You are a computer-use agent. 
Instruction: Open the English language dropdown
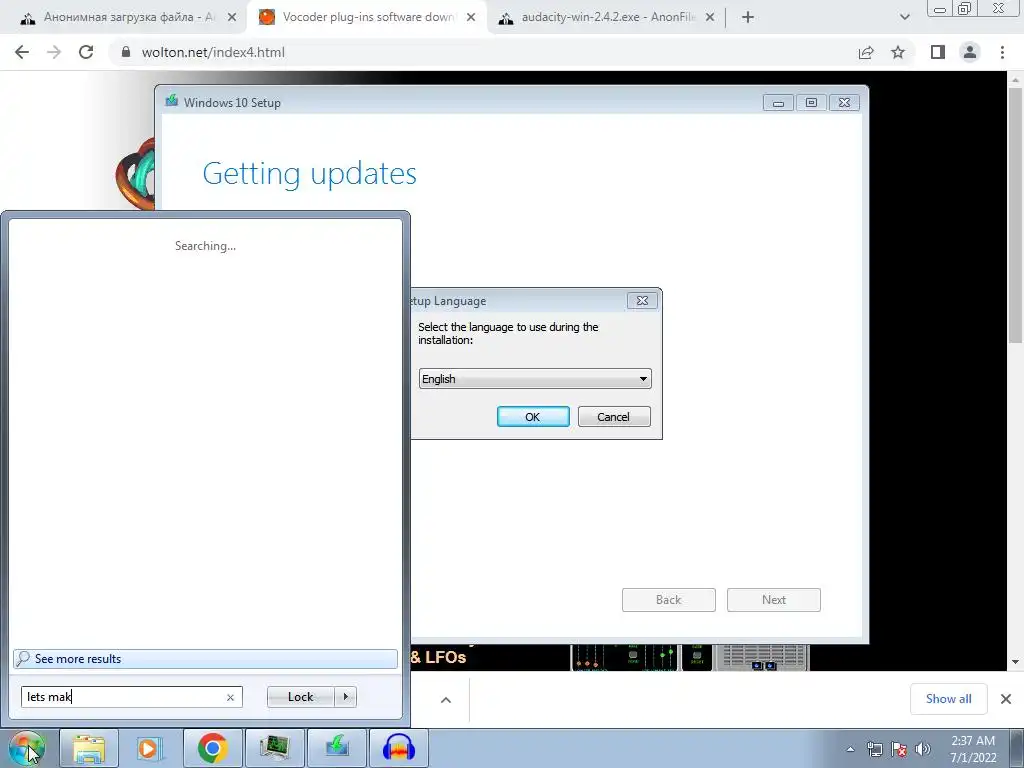coord(535,379)
